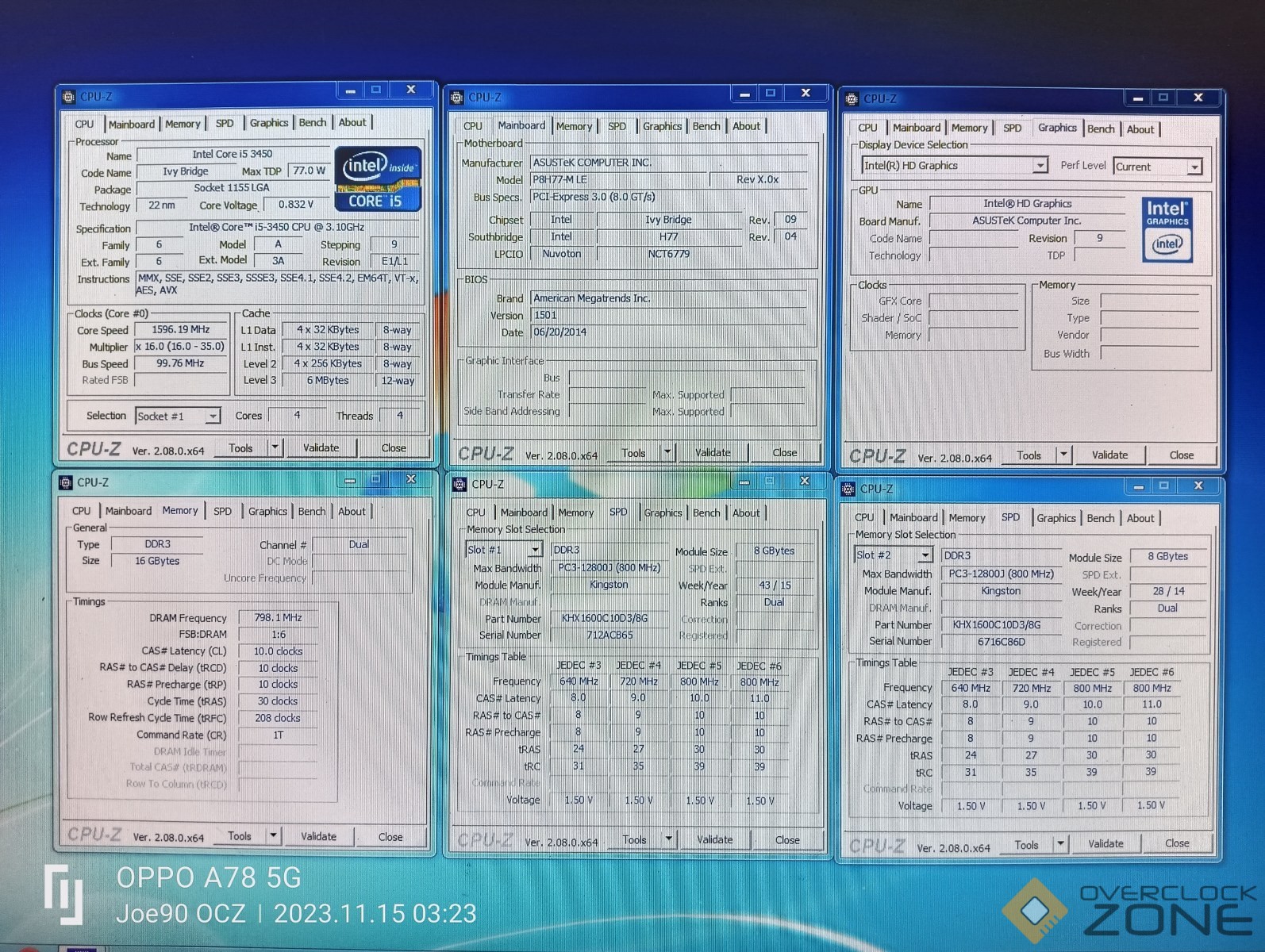
Task: Open Tools dropdown arrow in CPU tab window
Action: [275, 447]
